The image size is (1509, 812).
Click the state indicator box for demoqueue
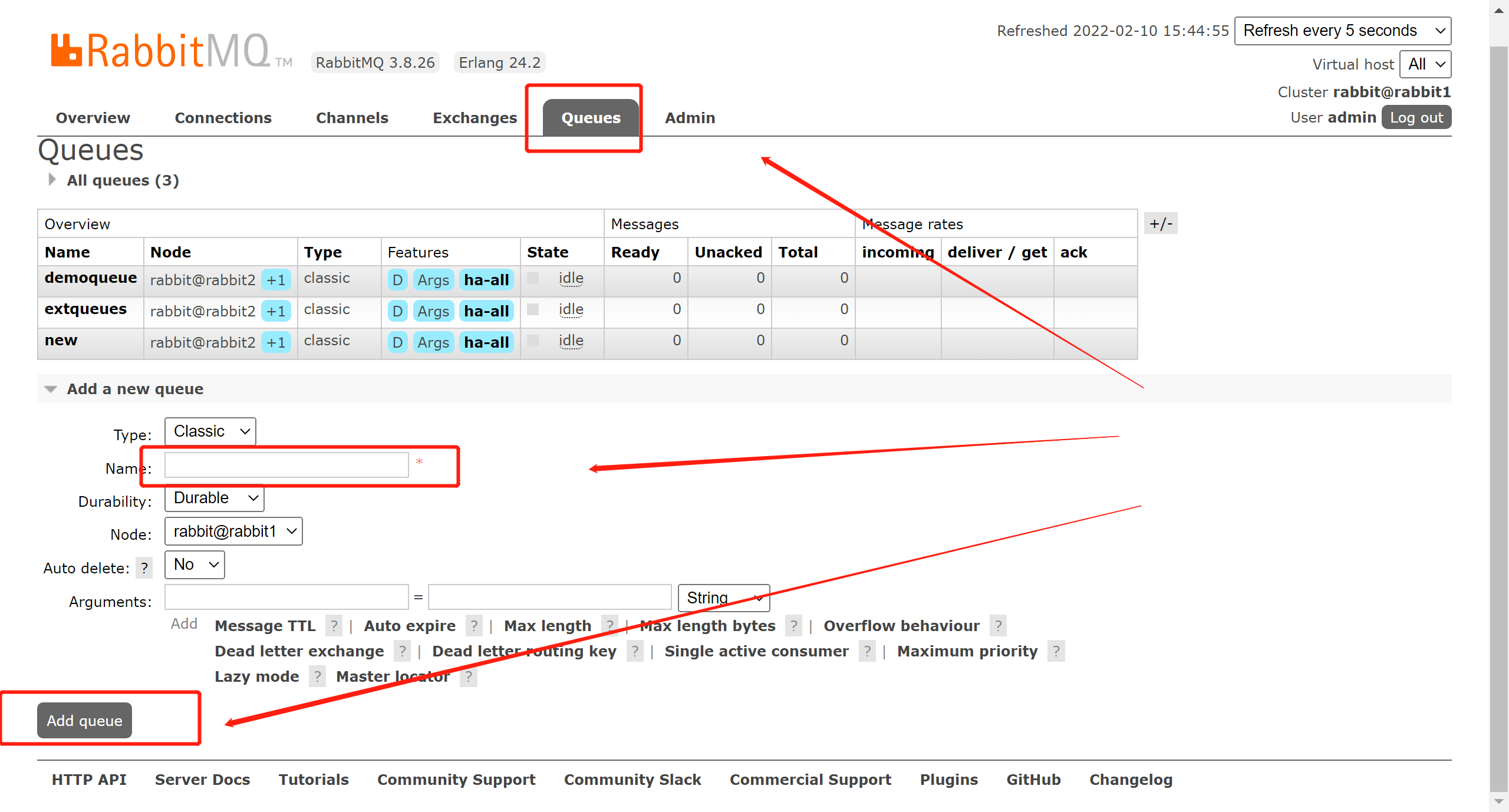pyautogui.click(x=533, y=278)
